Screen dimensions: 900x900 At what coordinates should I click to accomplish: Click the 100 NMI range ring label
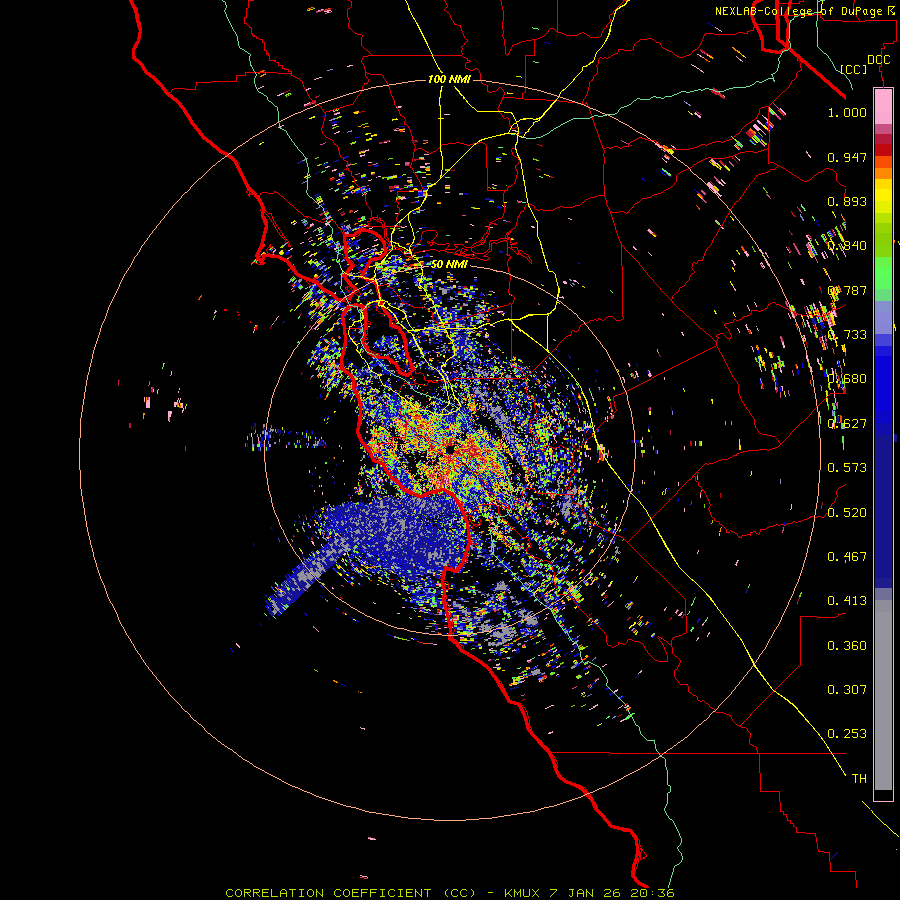(449, 79)
